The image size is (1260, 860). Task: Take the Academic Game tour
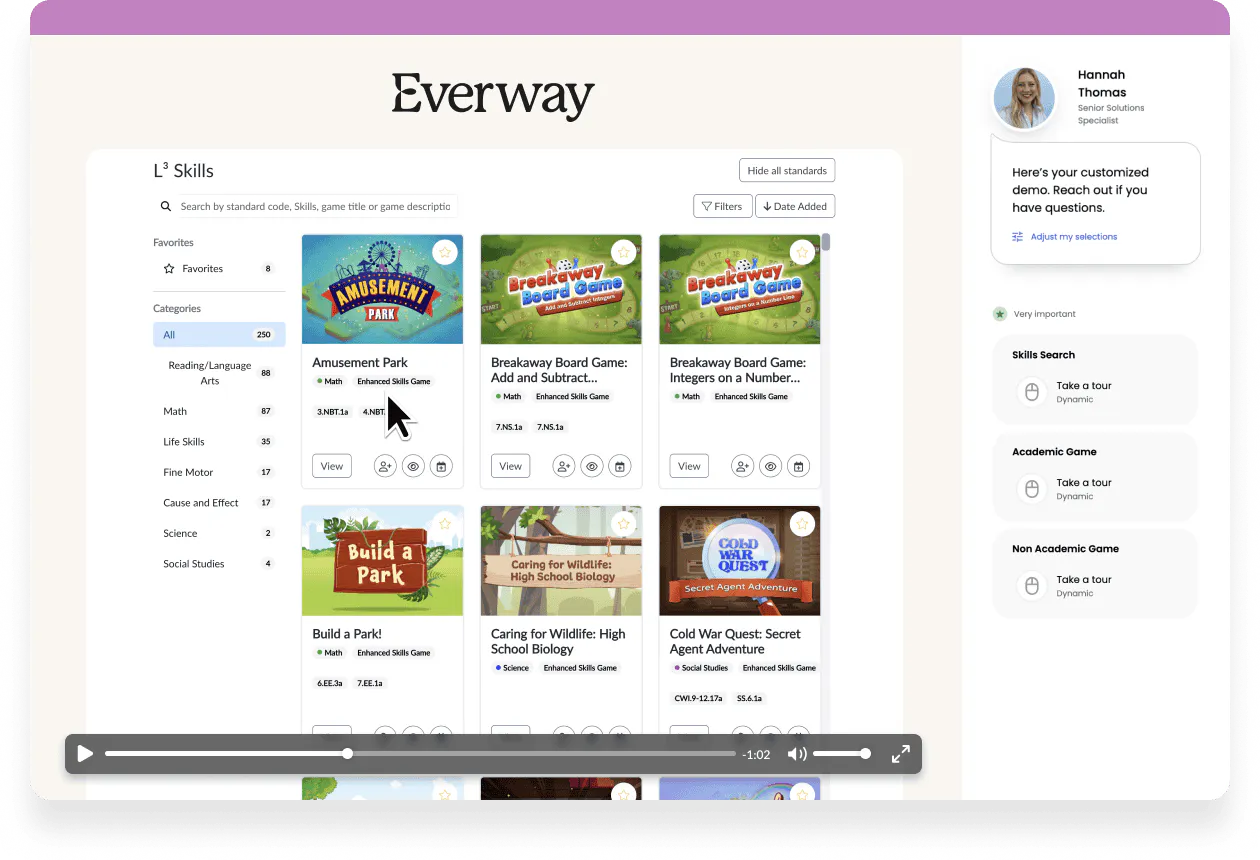tap(1084, 483)
